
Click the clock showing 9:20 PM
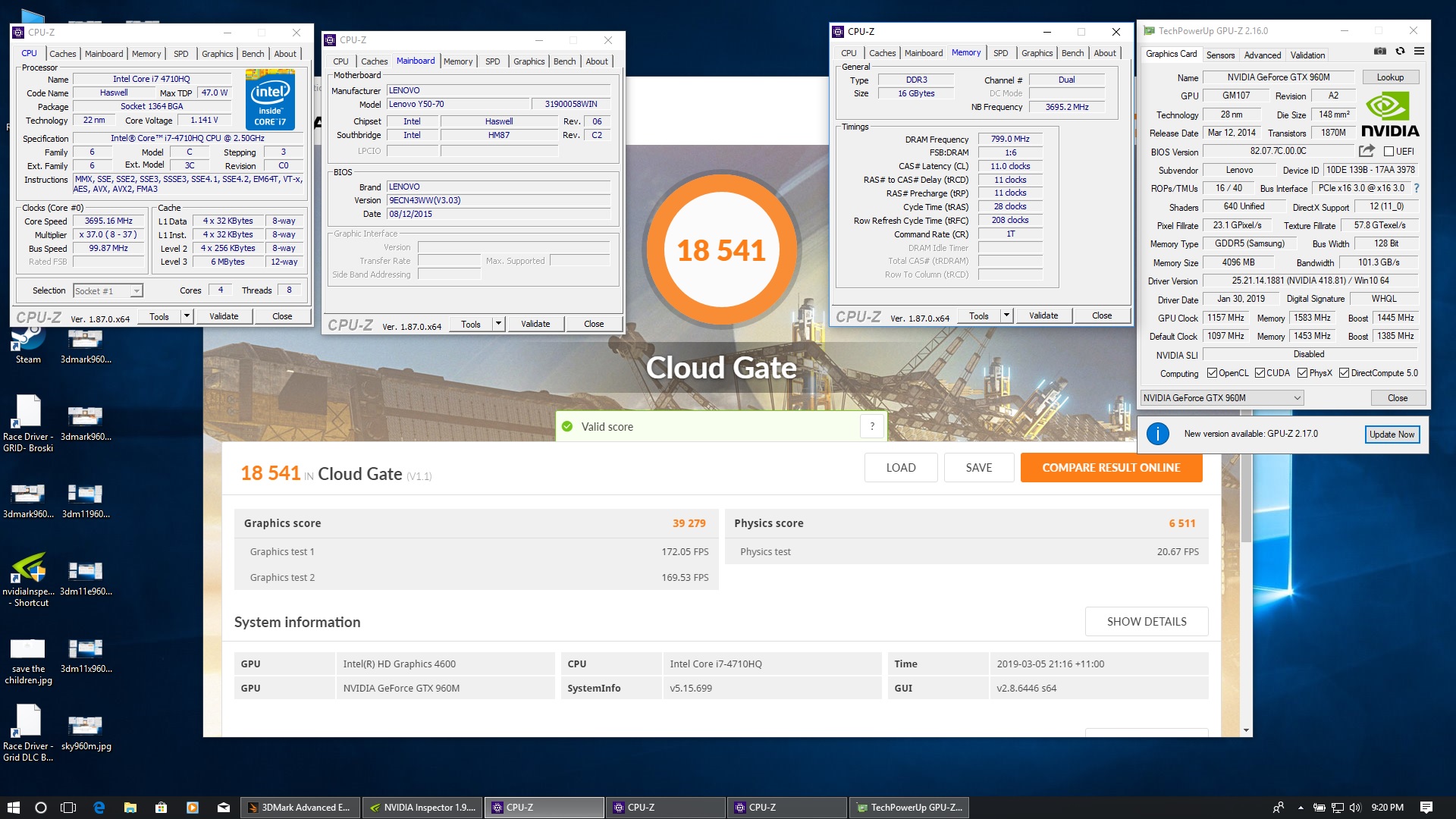coord(1387,808)
